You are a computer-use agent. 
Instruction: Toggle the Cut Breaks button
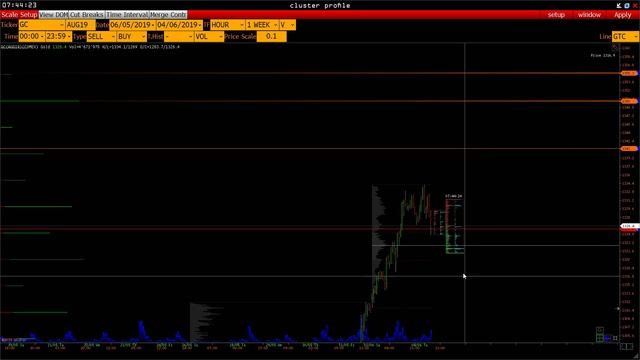pos(87,15)
